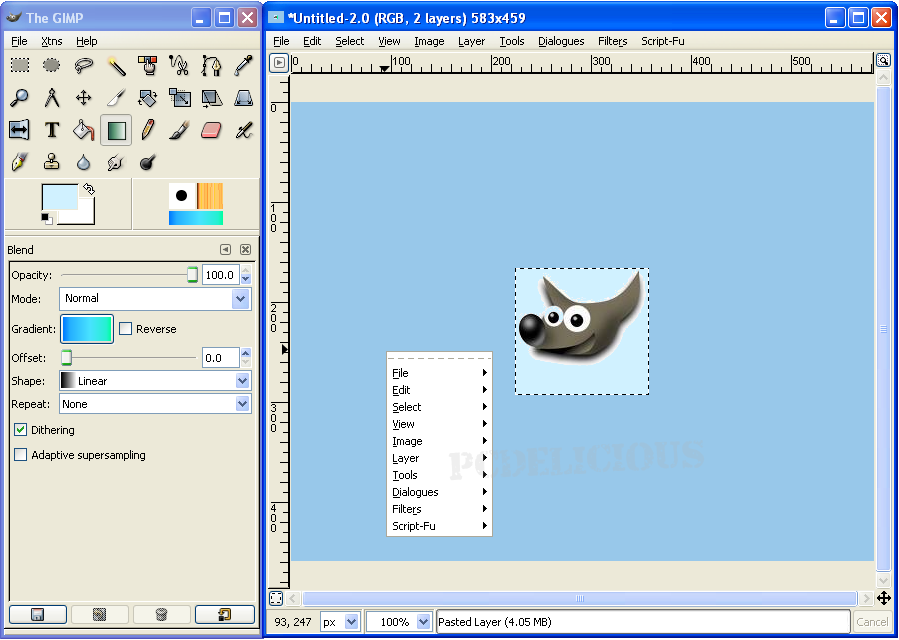Expand the Layer submenu in context menu
The image size is (899, 640).
[439, 458]
